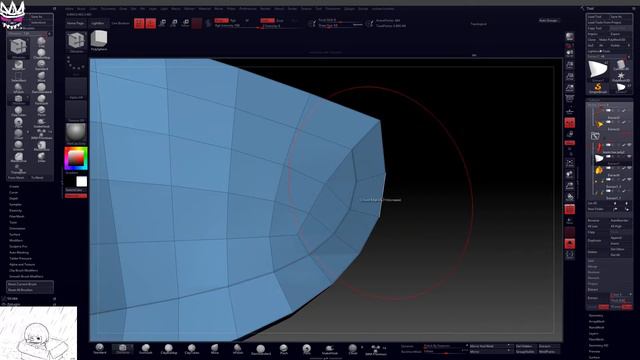Image resolution: width=640 pixels, height=360 pixels.
Task: Open the Alpha menu in the menu bar
Action: coord(69,9)
